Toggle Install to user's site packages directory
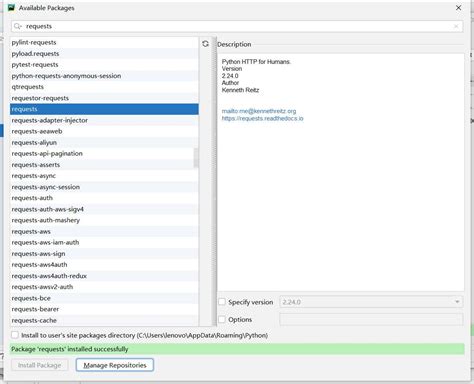474x384 pixels. pos(15,335)
